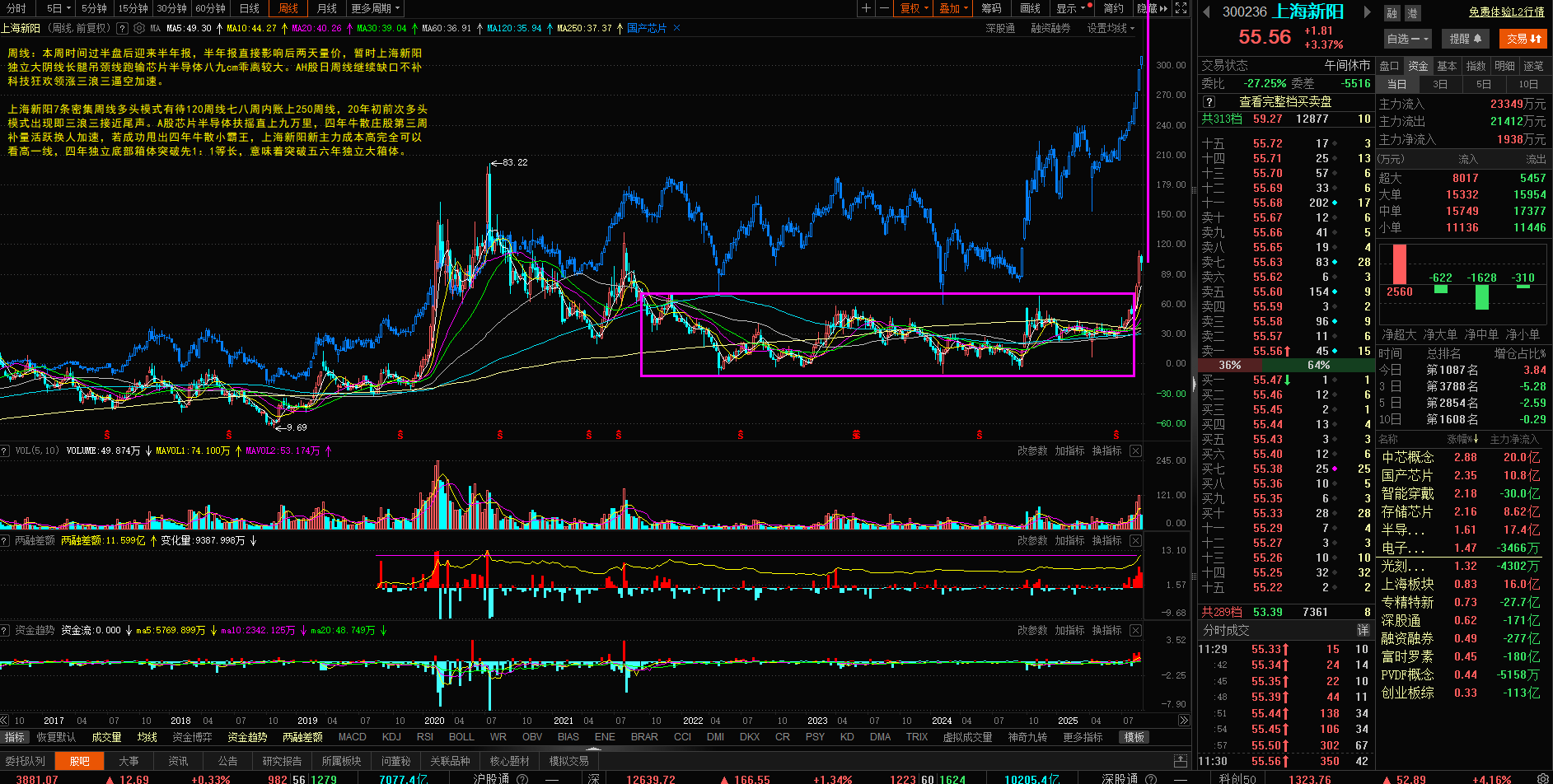Open help for 两融差额 indicator
1553x784 pixels.
pyautogui.click(x=5, y=540)
